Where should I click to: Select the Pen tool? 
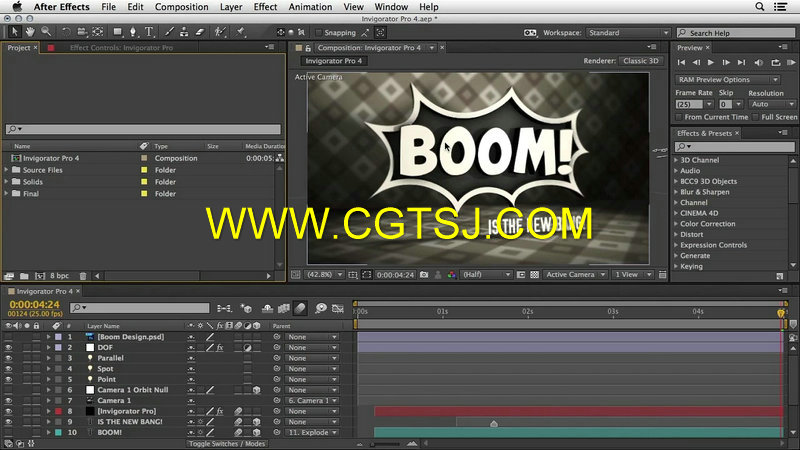[133, 32]
